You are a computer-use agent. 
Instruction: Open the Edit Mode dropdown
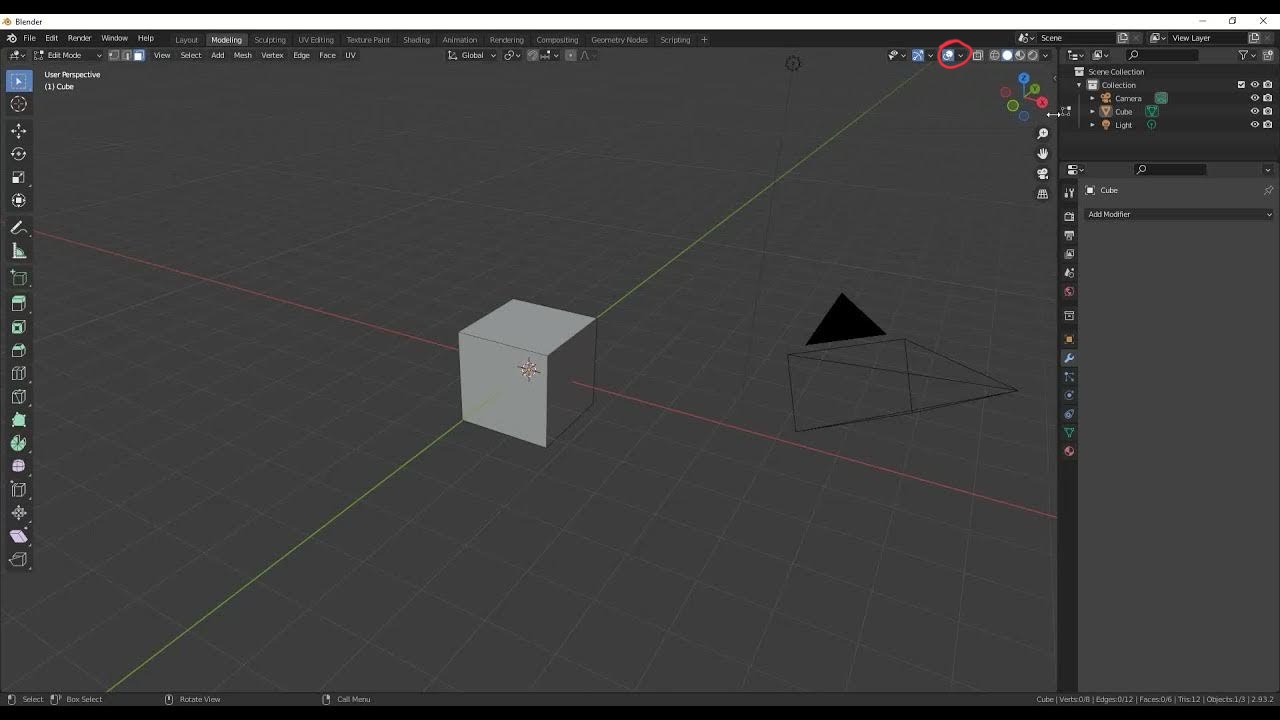click(x=69, y=55)
